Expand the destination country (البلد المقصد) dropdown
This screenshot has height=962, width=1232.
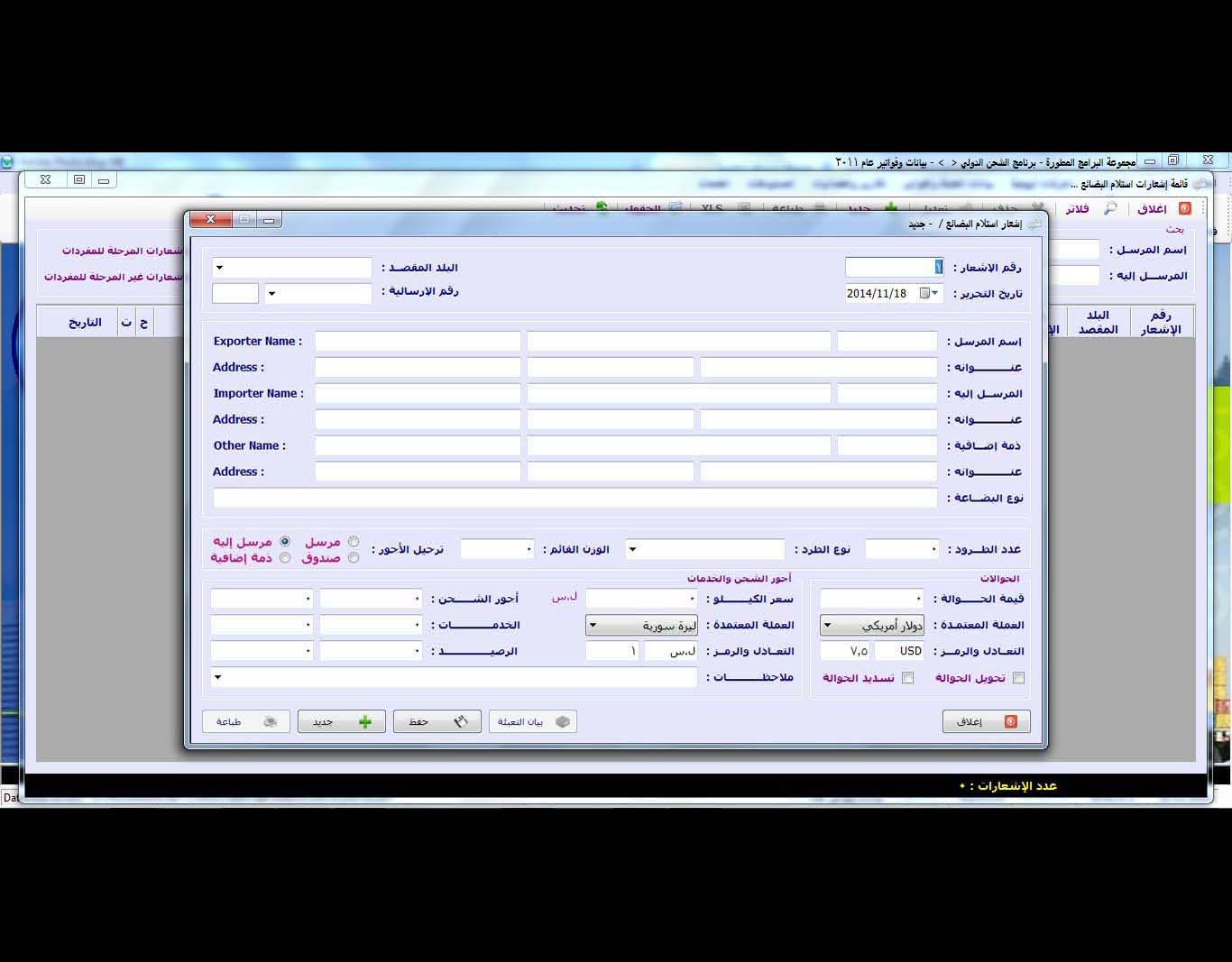coord(220,268)
